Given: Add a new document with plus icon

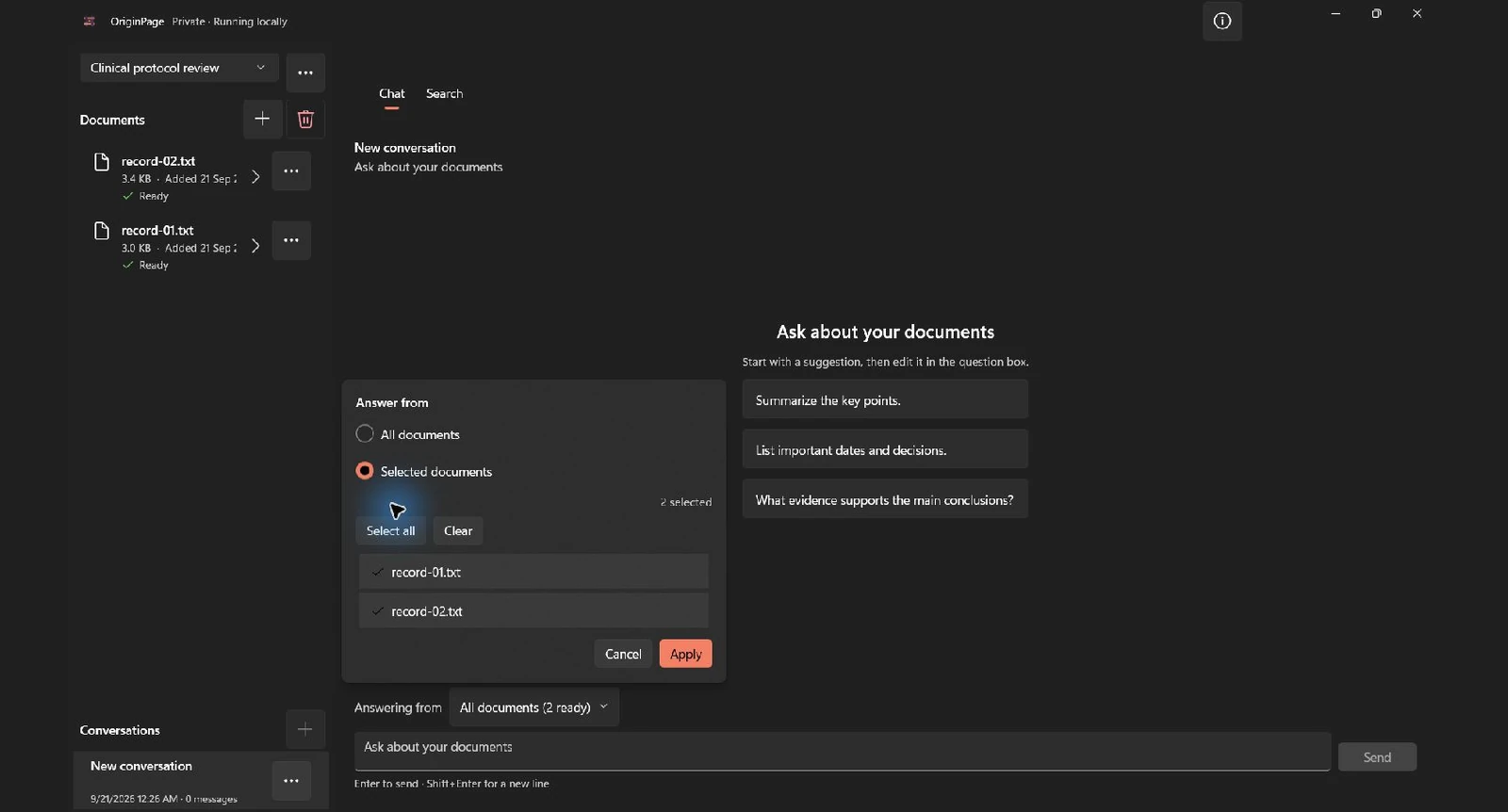Looking at the screenshot, I should 262,119.
